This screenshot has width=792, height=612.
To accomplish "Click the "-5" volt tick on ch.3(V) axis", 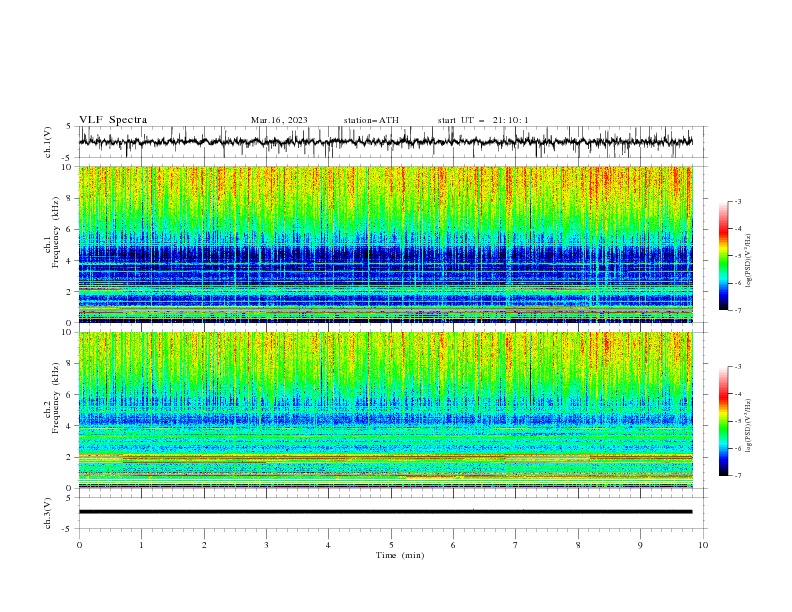I will (68, 529).
